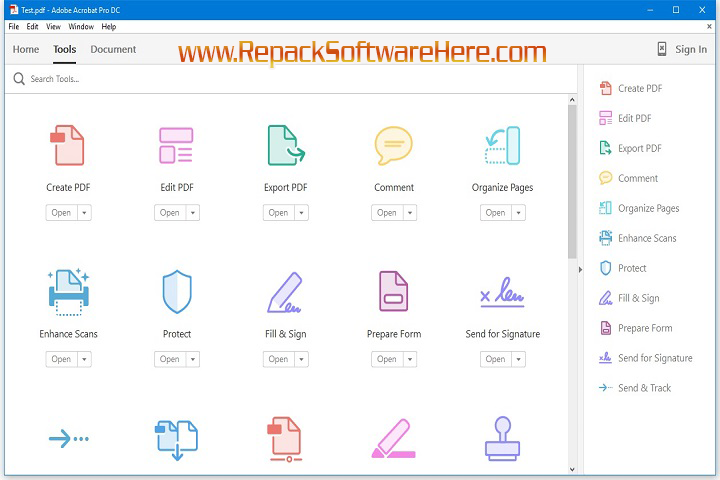
Task: Select the Organize Pages large icon
Action: pyautogui.click(x=503, y=146)
